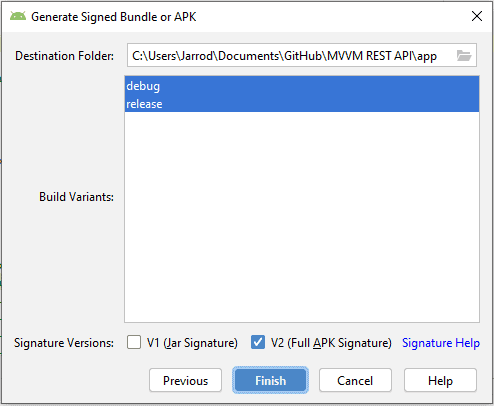This screenshot has width=494, height=406.
Task: Click the 'V1 (Jar Signature)' label text
Action: 192,343
